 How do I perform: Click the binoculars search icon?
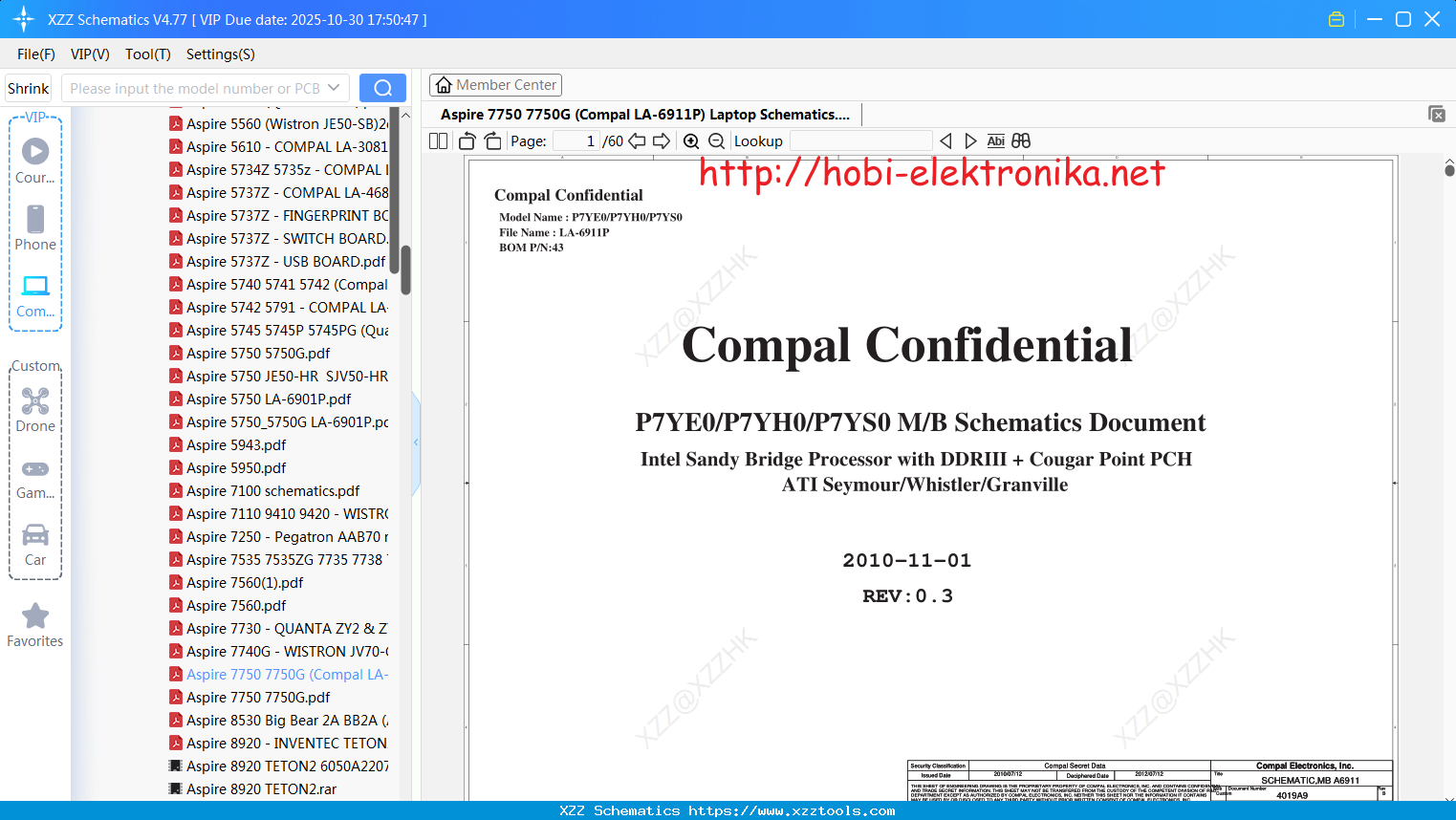pos(1021,140)
